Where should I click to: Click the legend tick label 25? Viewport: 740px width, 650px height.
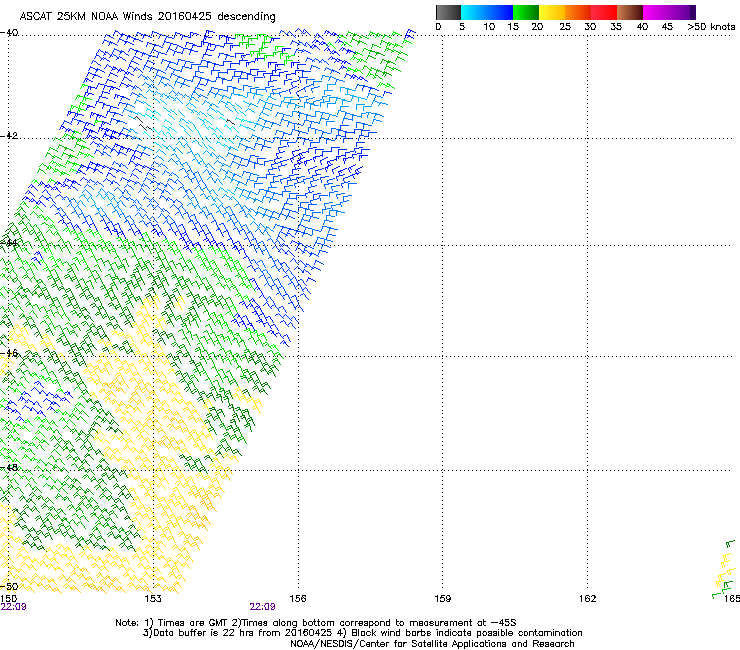coord(565,27)
